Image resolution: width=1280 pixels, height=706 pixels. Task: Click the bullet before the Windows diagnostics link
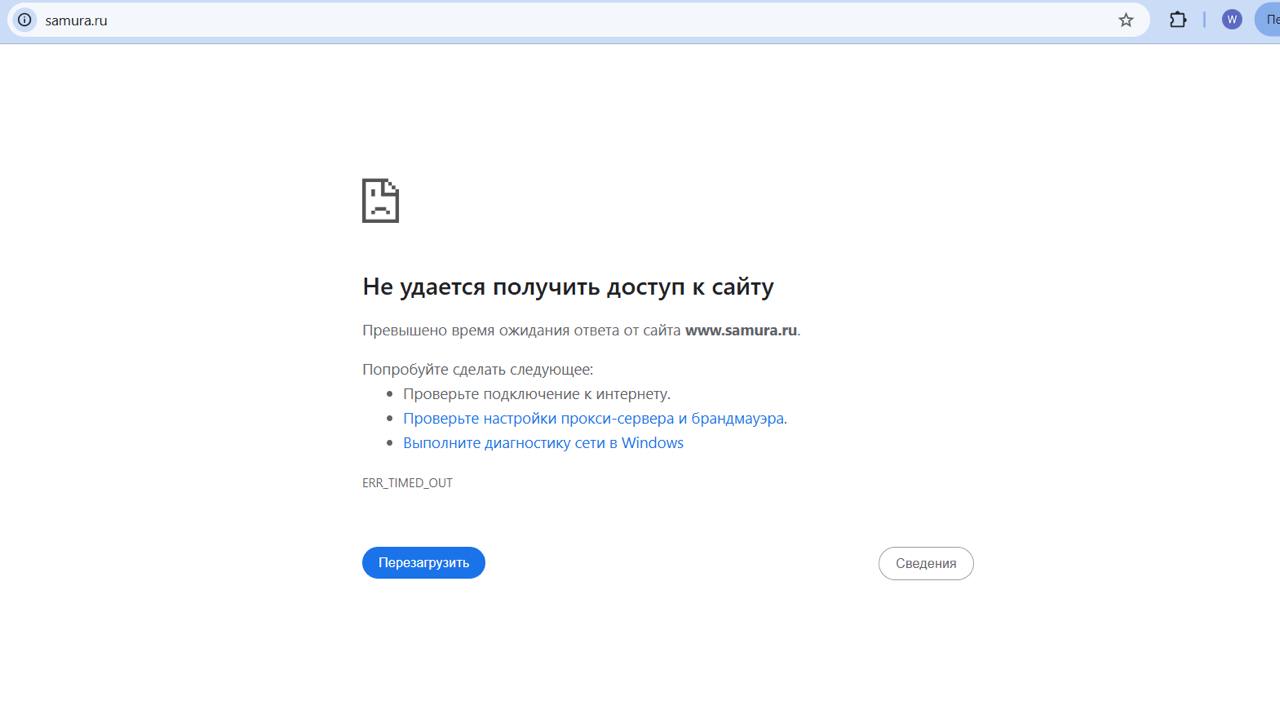pyautogui.click(x=390, y=443)
